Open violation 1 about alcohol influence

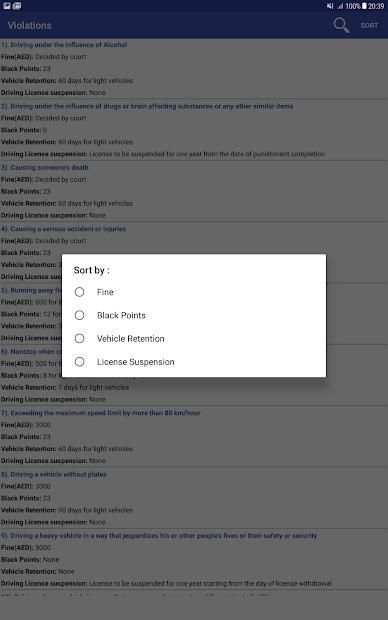[x=64, y=45]
